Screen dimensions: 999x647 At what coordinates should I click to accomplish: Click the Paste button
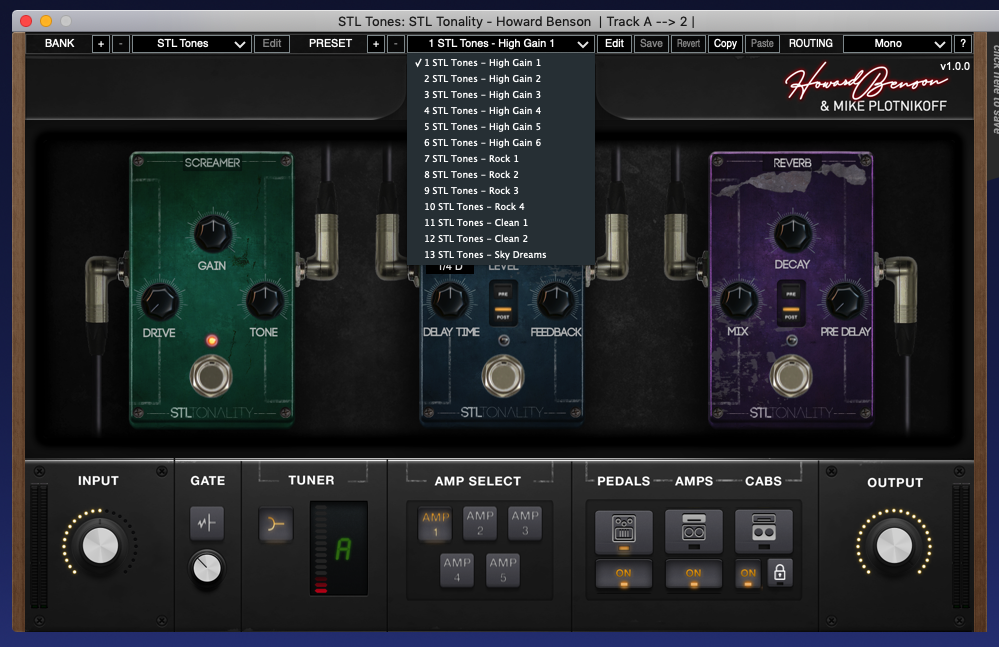[762, 43]
